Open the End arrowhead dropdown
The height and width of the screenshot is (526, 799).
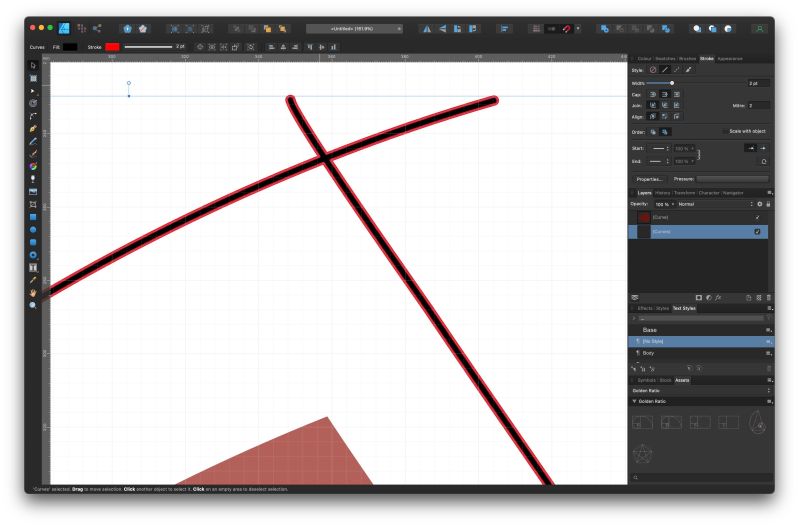tap(659, 161)
